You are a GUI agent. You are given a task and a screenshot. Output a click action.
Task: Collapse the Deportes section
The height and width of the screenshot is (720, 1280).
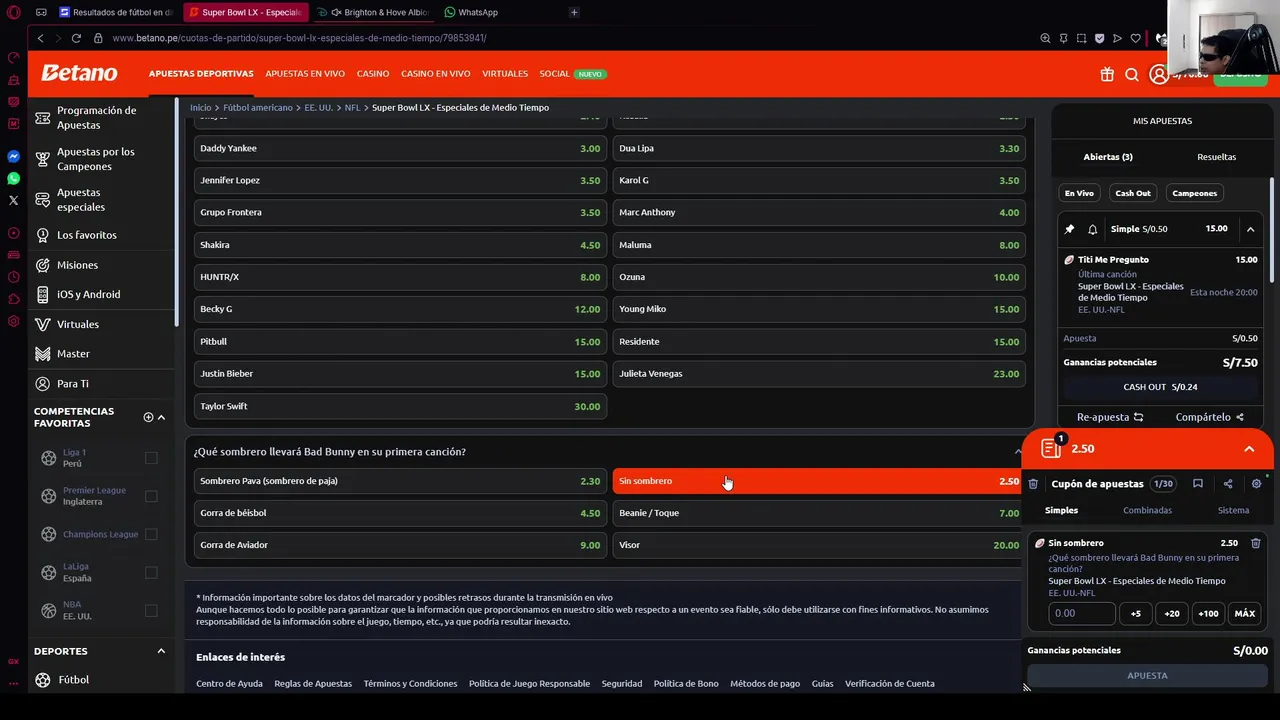[x=161, y=651]
